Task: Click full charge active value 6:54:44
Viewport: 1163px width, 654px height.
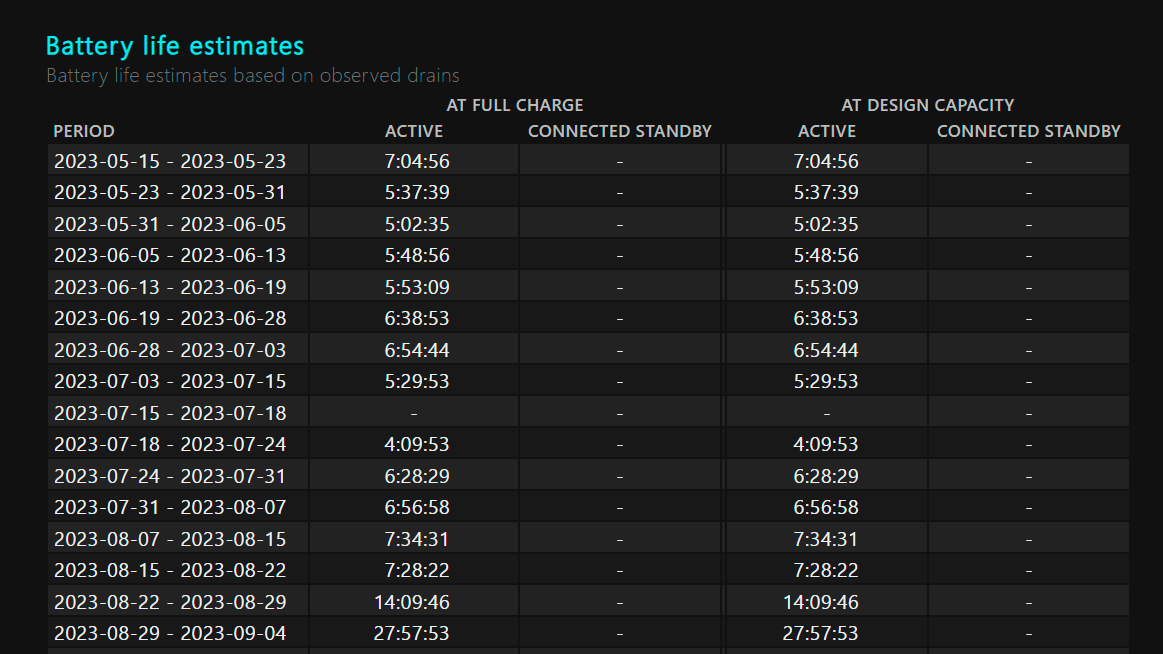Action: pos(417,350)
